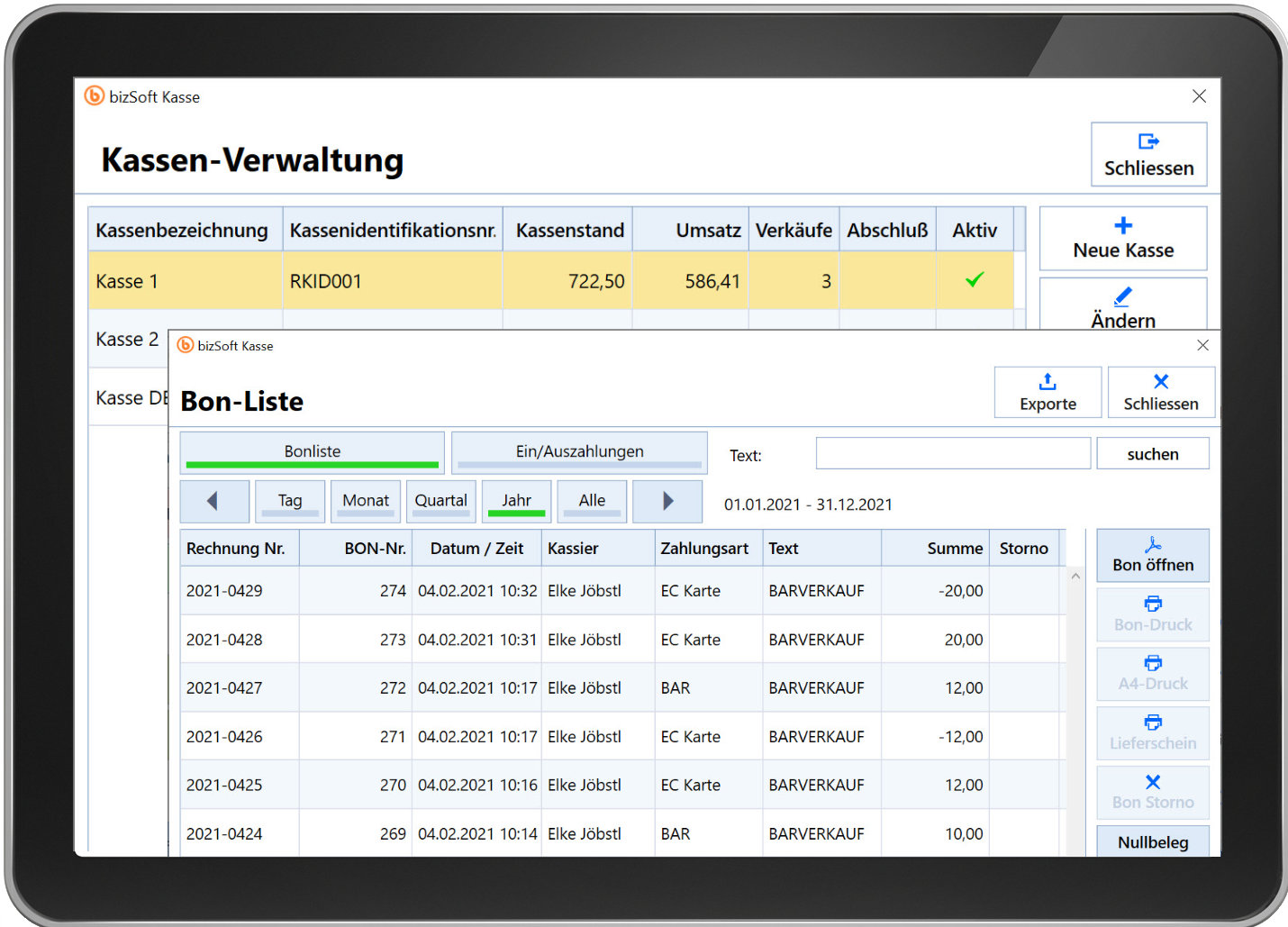The width and height of the screenshot is (1288, 927).
Task: Sort by Kassenbezeichnung column header
Action: pyautogui.click(x=185, y=230)
